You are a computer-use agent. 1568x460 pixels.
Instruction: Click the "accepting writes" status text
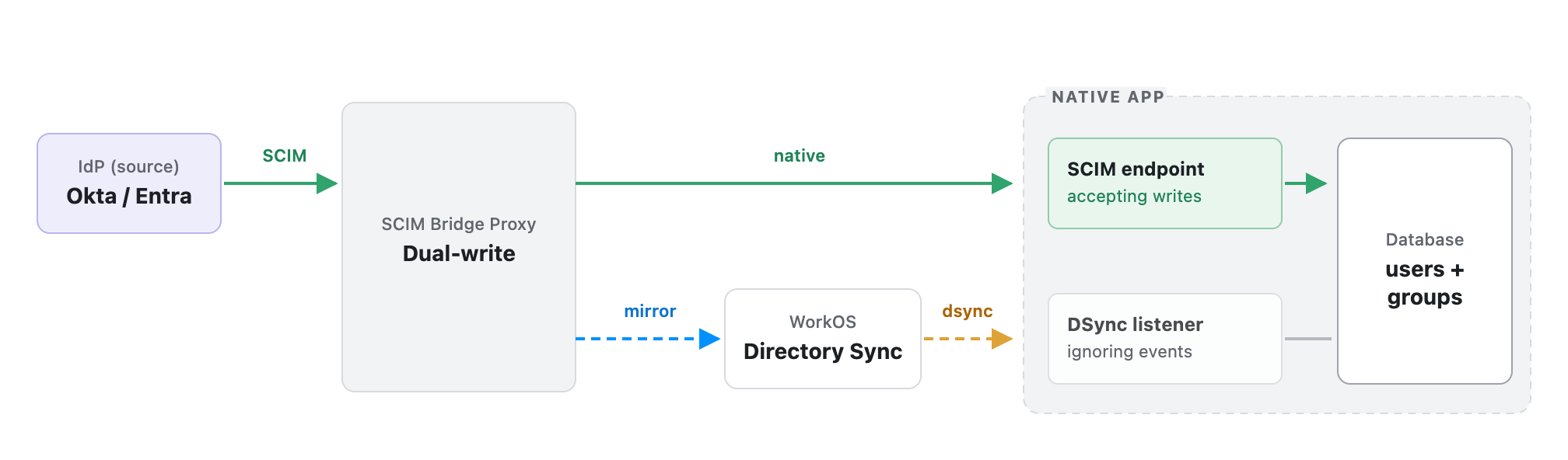[1134, 197]
